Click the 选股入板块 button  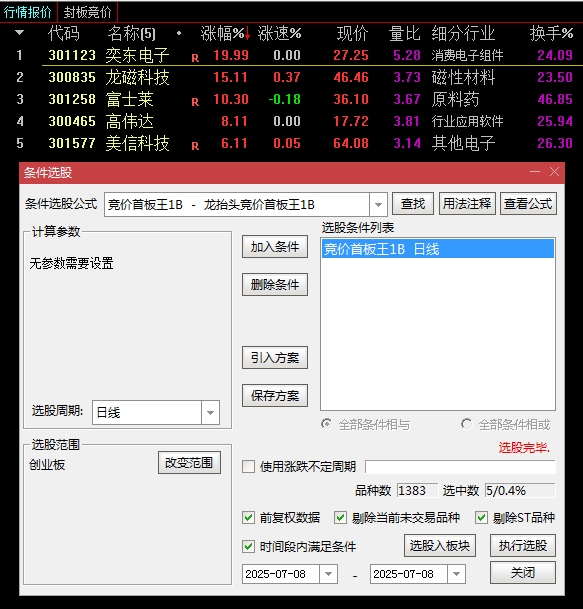click(x=440, y=545)
